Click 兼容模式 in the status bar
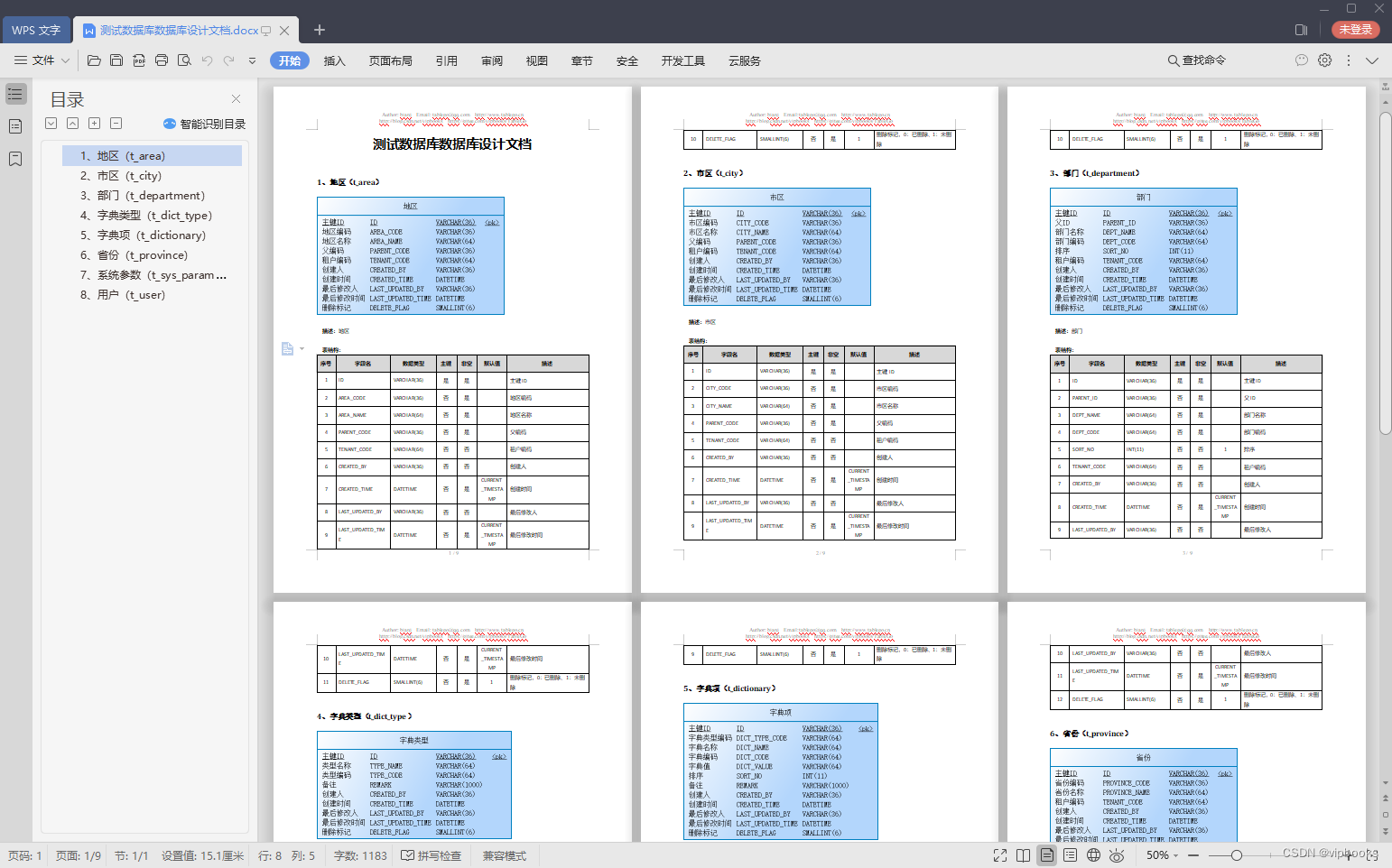The image size is (1392, 868). point(505,855)
